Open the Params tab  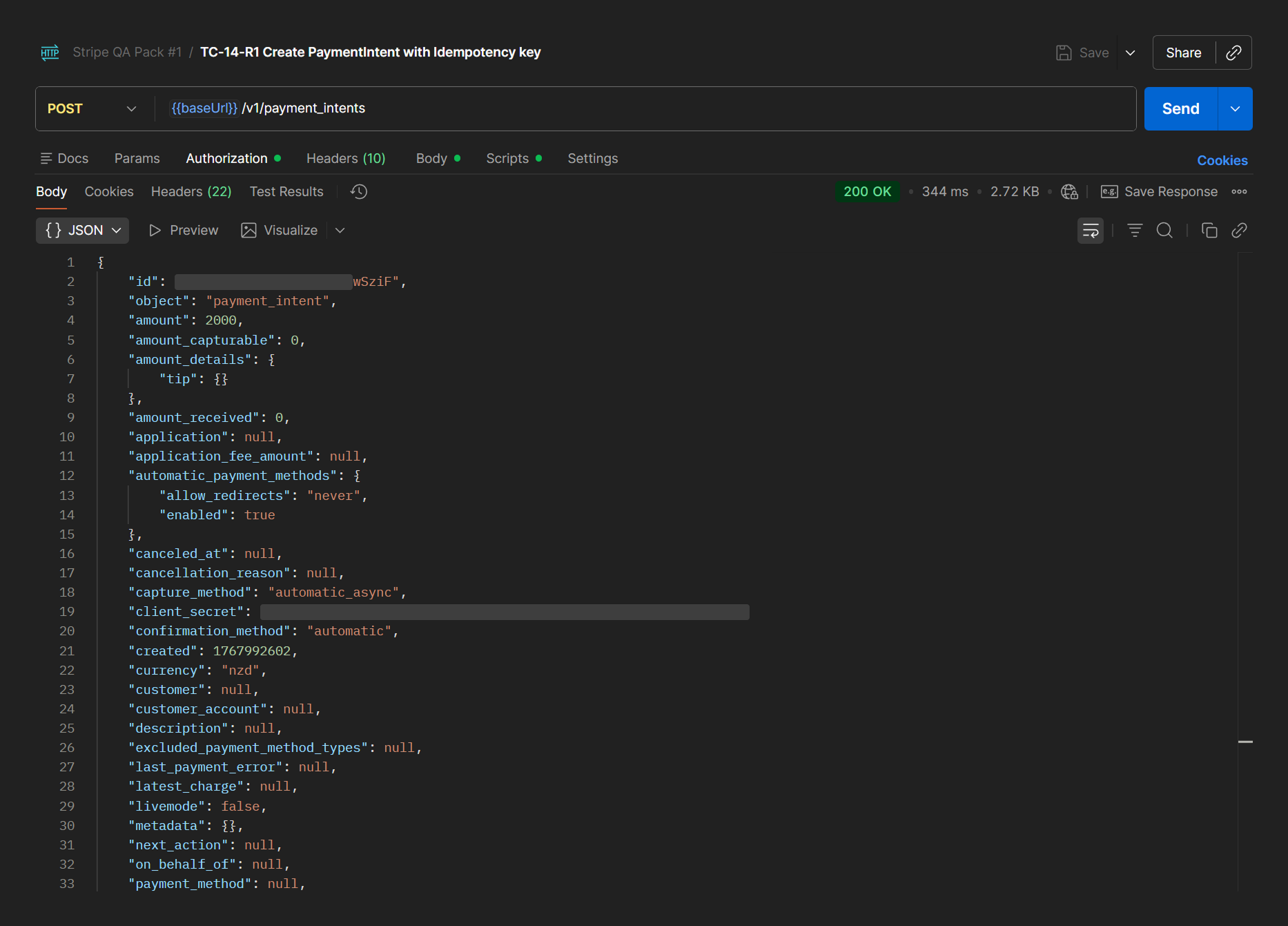pos(137,158)
